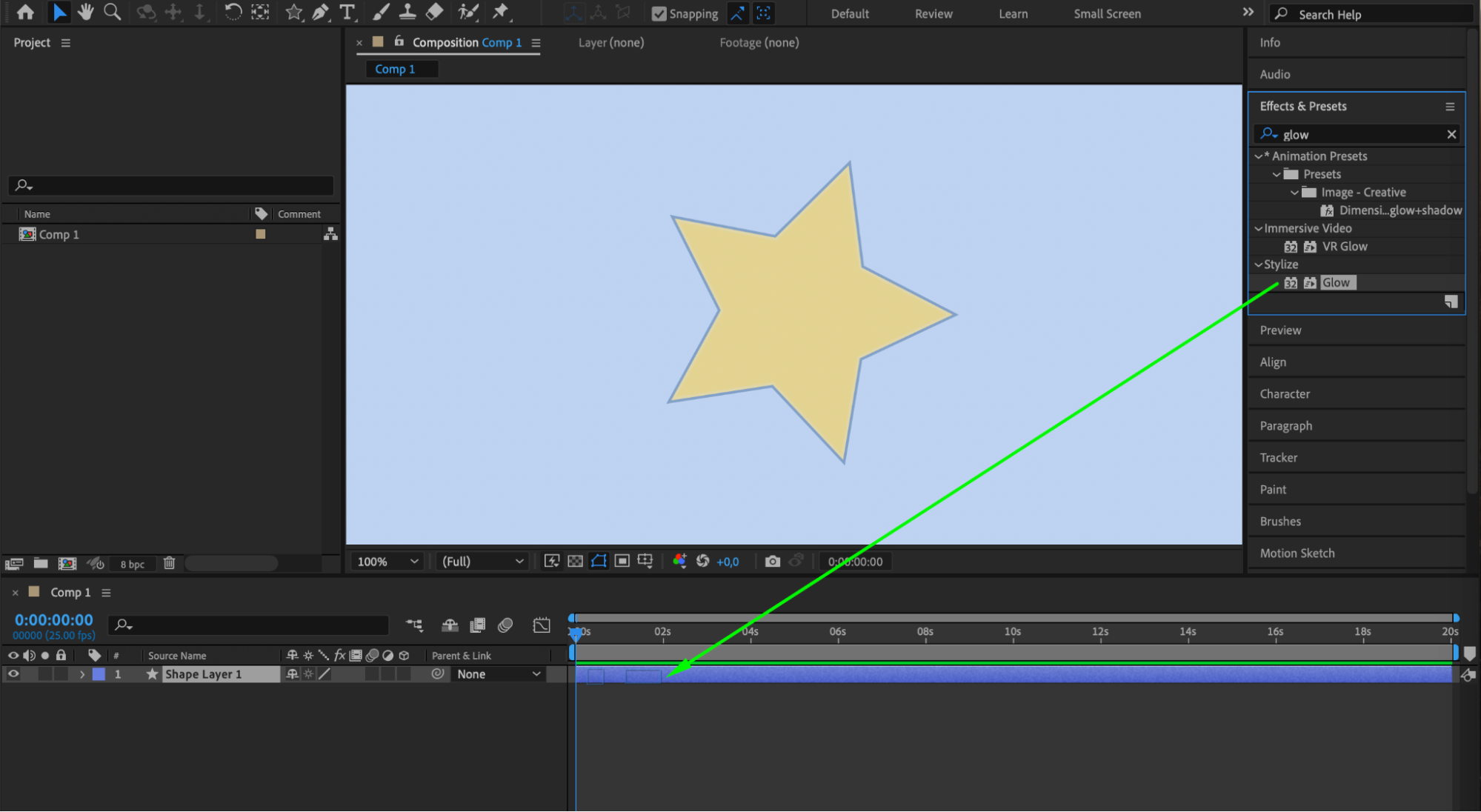
Task: Hide Shape Layer 1 with eye icon
Action: point(13,674)
